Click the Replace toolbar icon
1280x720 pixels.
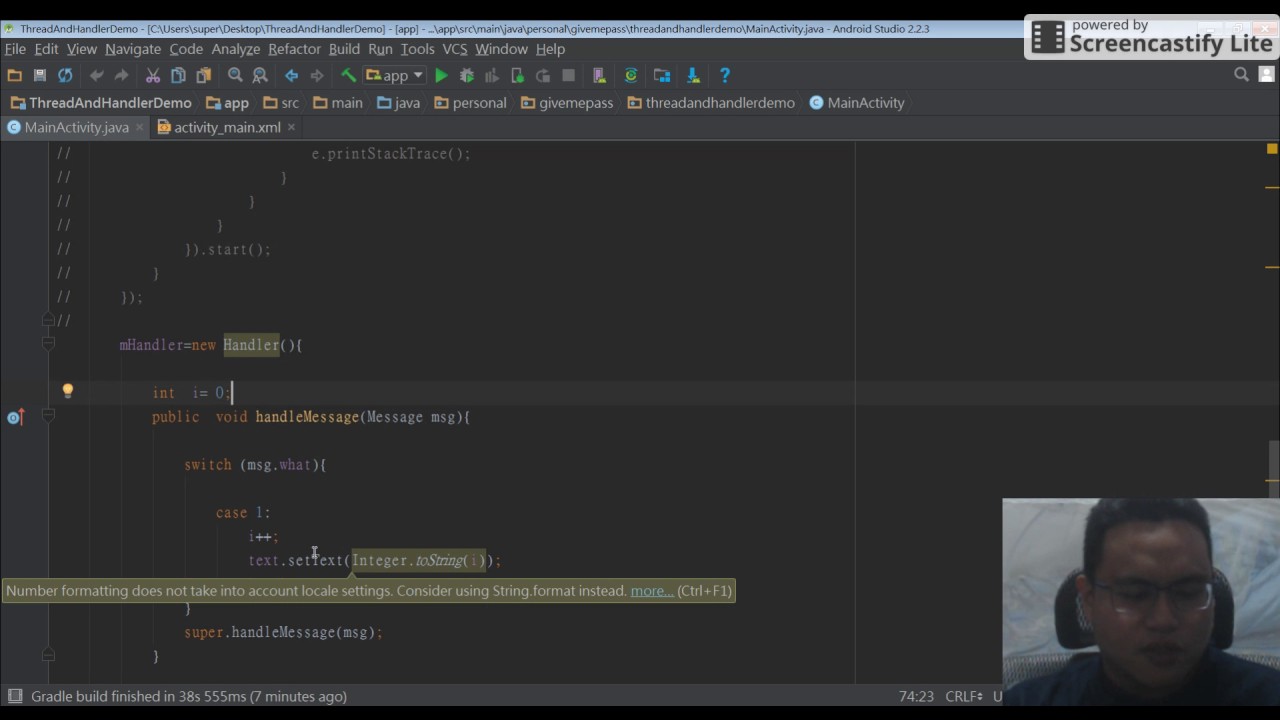[x=260, y=75]
